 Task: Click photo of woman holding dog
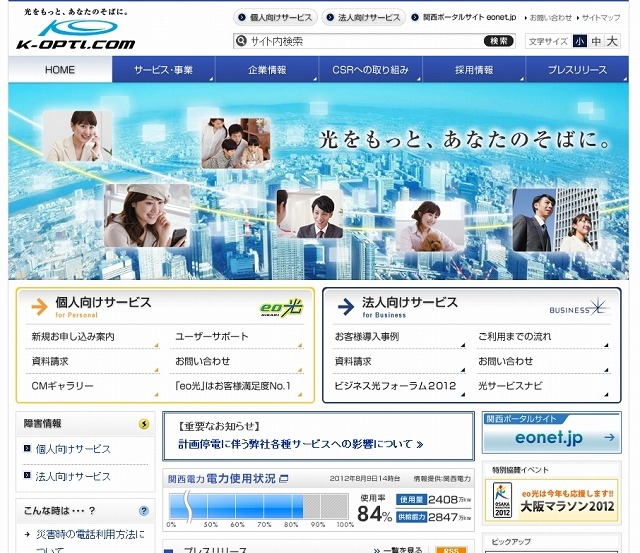pyautogui.click(x=430, y=226)
